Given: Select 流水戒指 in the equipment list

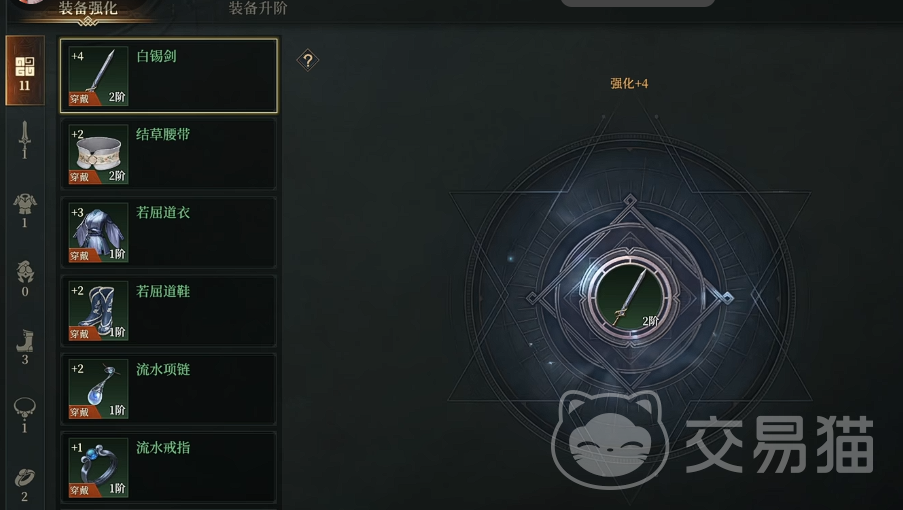Looking at the screenshot, I should pos(169,467).
